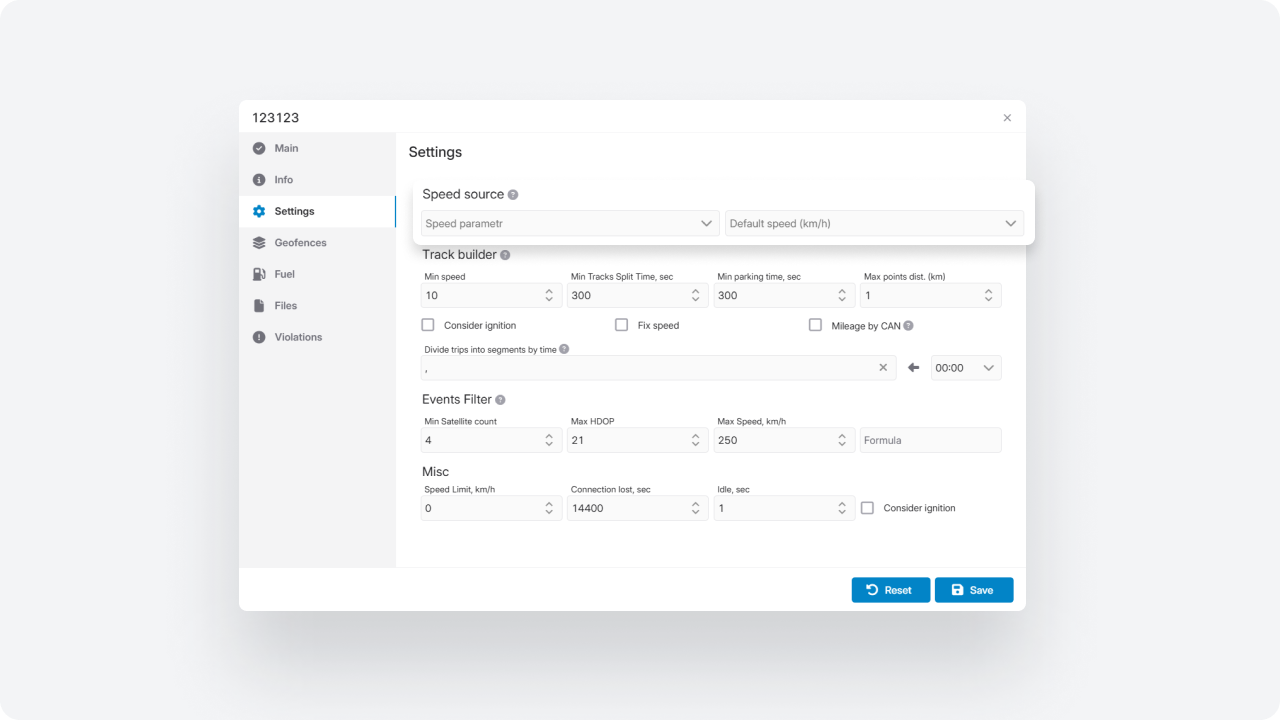
Task: Clear the divide trips segments field
Action: [883, 368]
